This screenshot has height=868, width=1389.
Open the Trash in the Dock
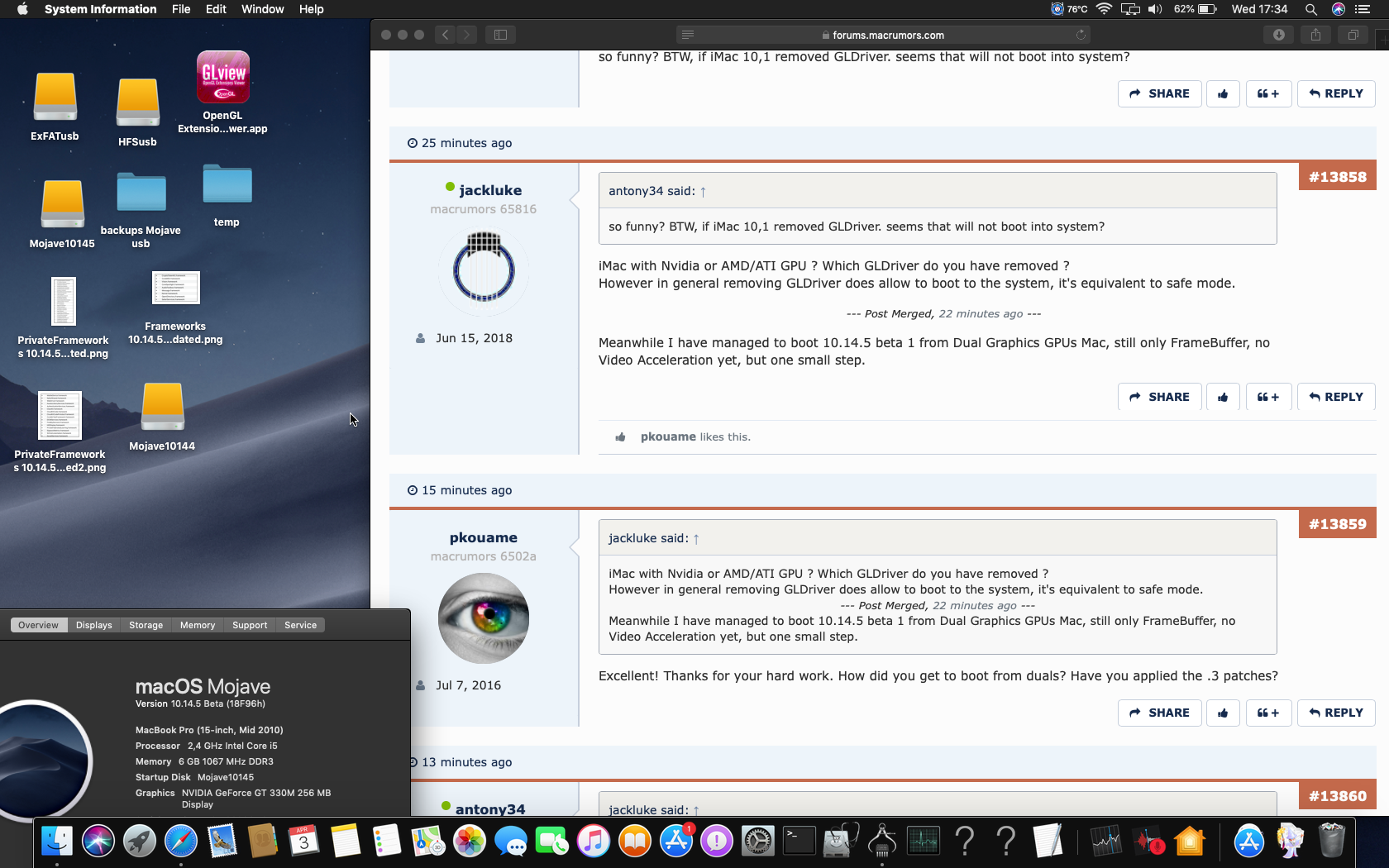(x=1331, y=842)
